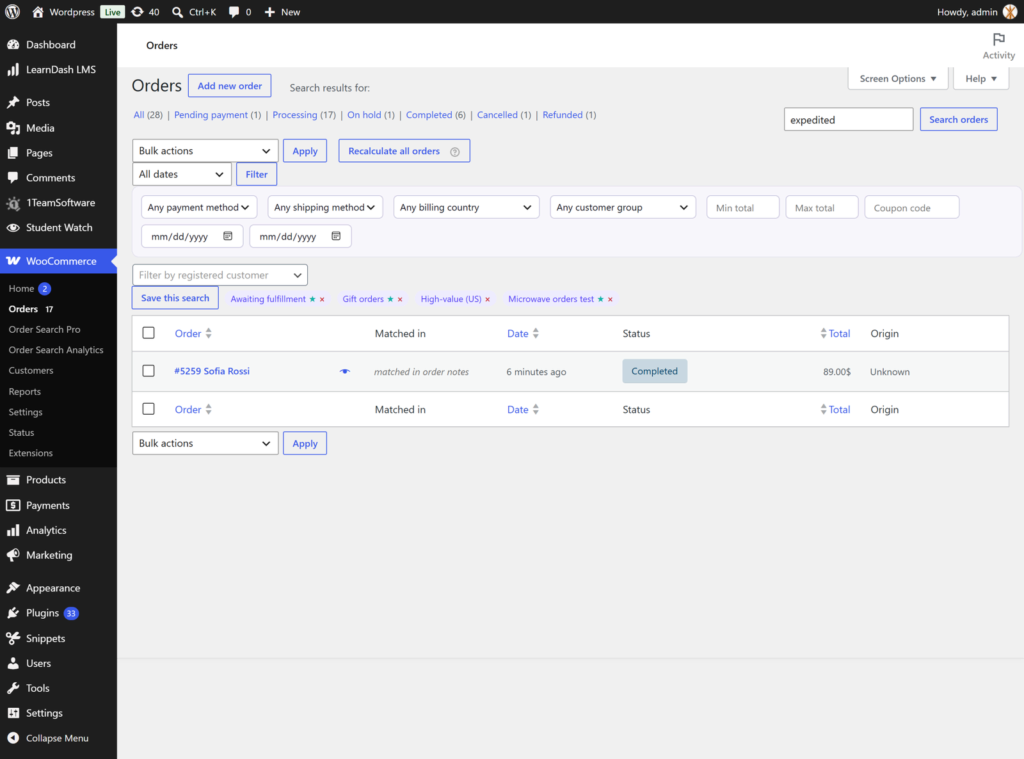The width and height of the screenshot is (1024, 759).
Task: Open the Any customer group dropdown
Action: click(623, 207)
